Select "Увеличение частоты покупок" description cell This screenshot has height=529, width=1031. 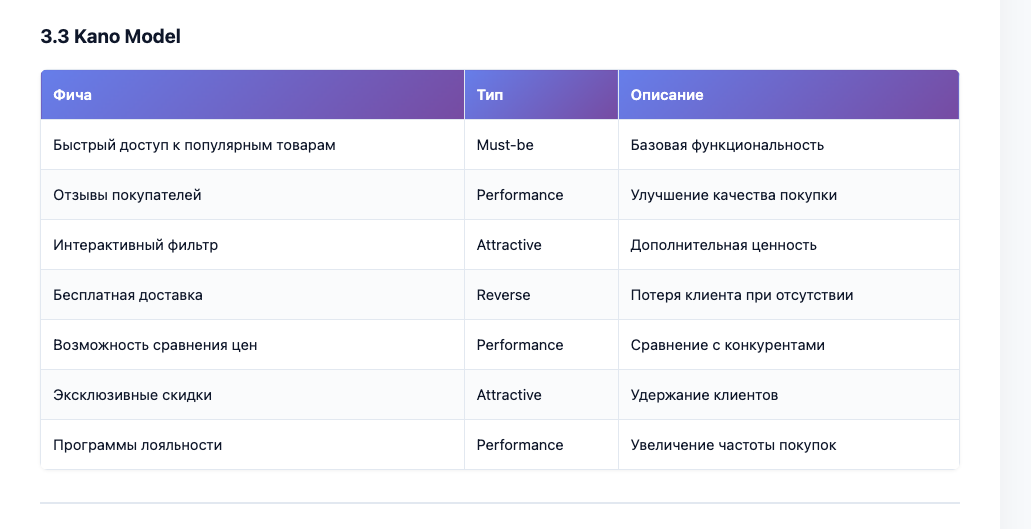pyautogui.click(x=788, y=444)
